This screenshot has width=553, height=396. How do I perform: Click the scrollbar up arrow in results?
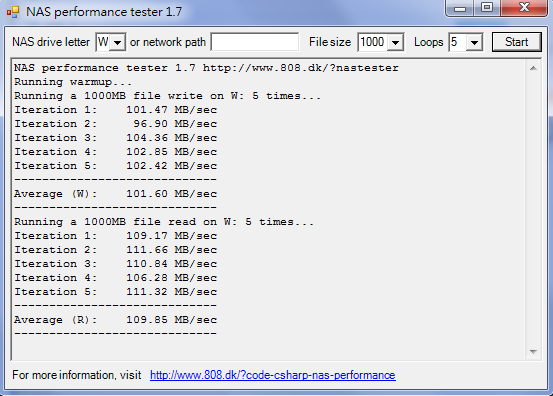coord(533,68)
